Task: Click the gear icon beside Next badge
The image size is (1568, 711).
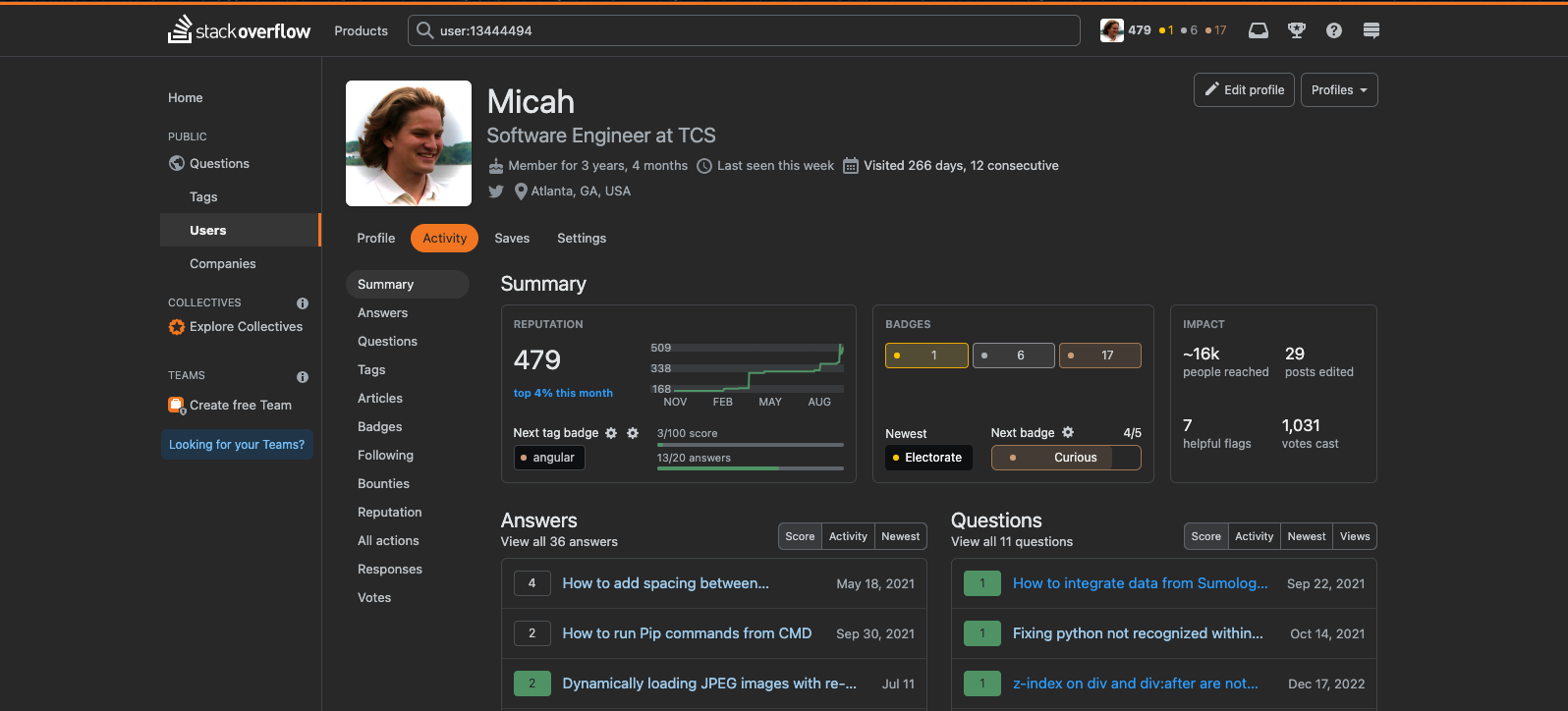Action: click(1068, 432)
